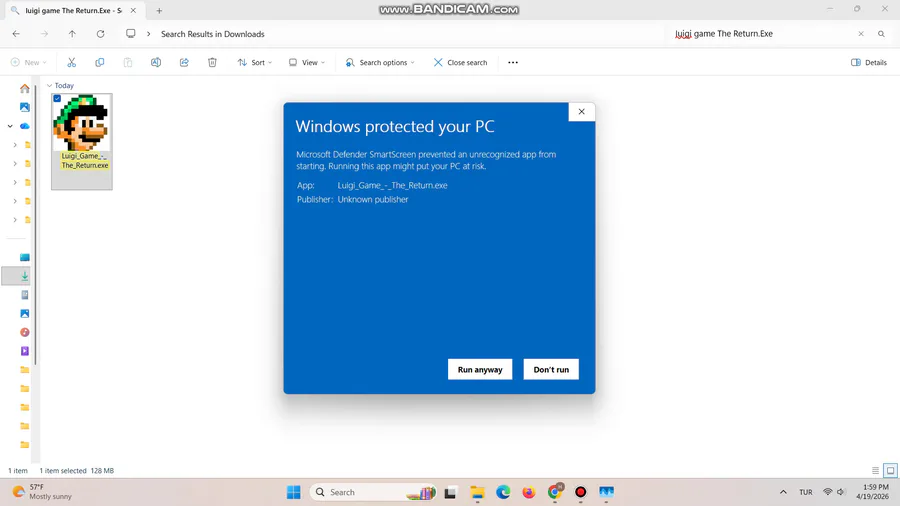The image size is (900, 506).
Task: Open Desktop in the navigation pane
Action: point(25,258)
